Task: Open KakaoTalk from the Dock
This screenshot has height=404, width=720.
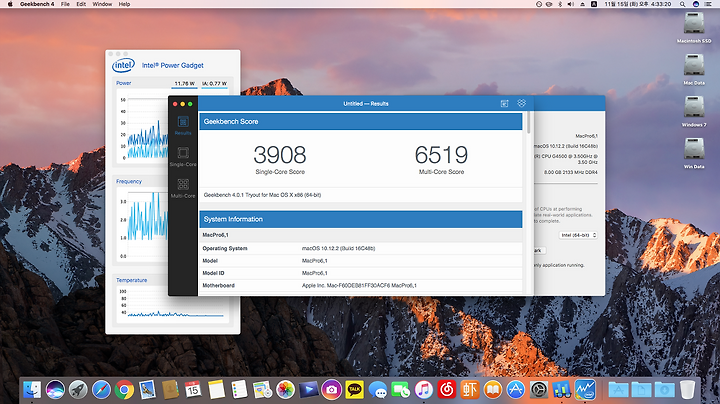Action: pyautogui.click(x=354, y=390)
